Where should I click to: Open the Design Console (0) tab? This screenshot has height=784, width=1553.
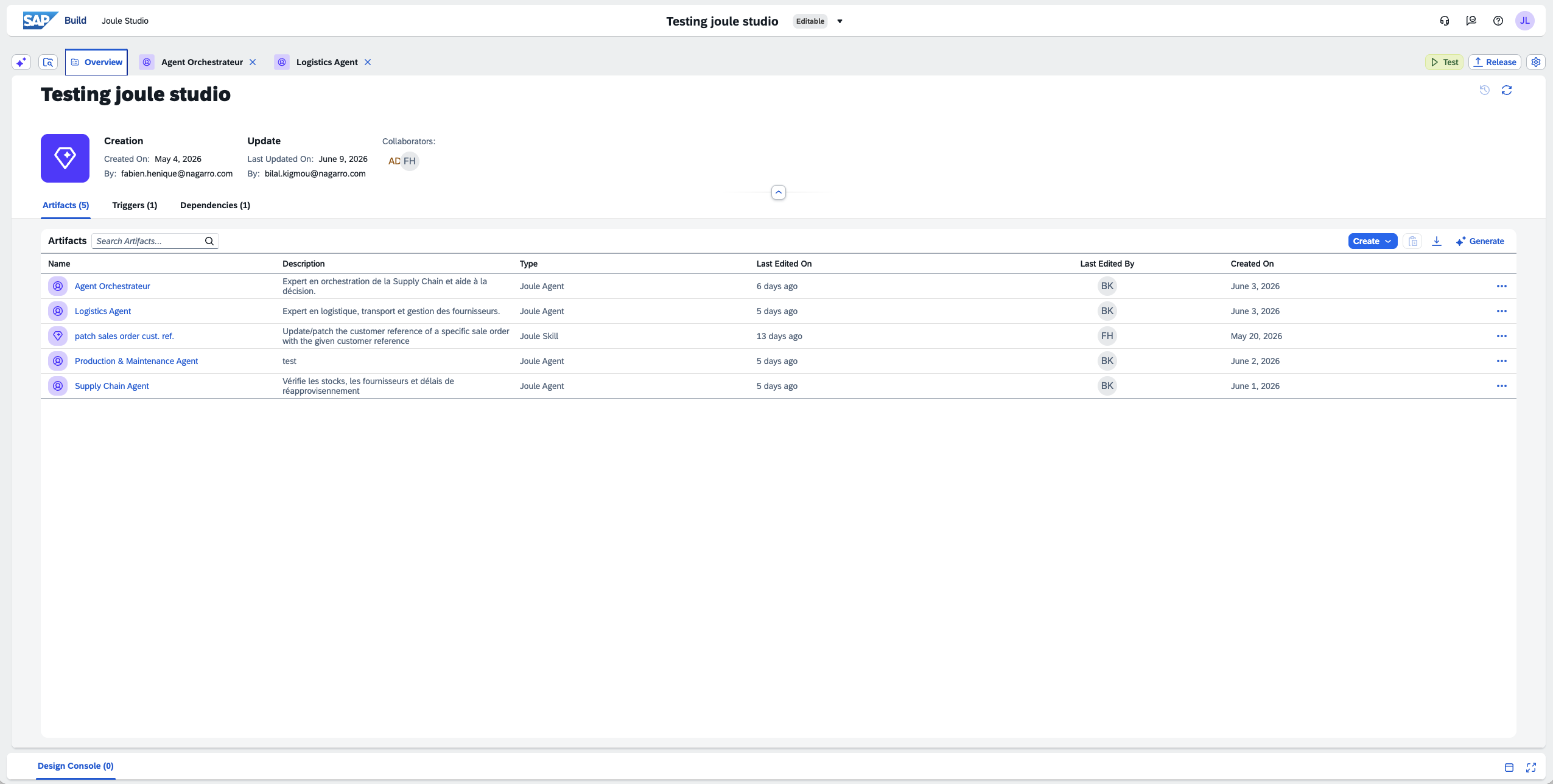coord(75,766)
